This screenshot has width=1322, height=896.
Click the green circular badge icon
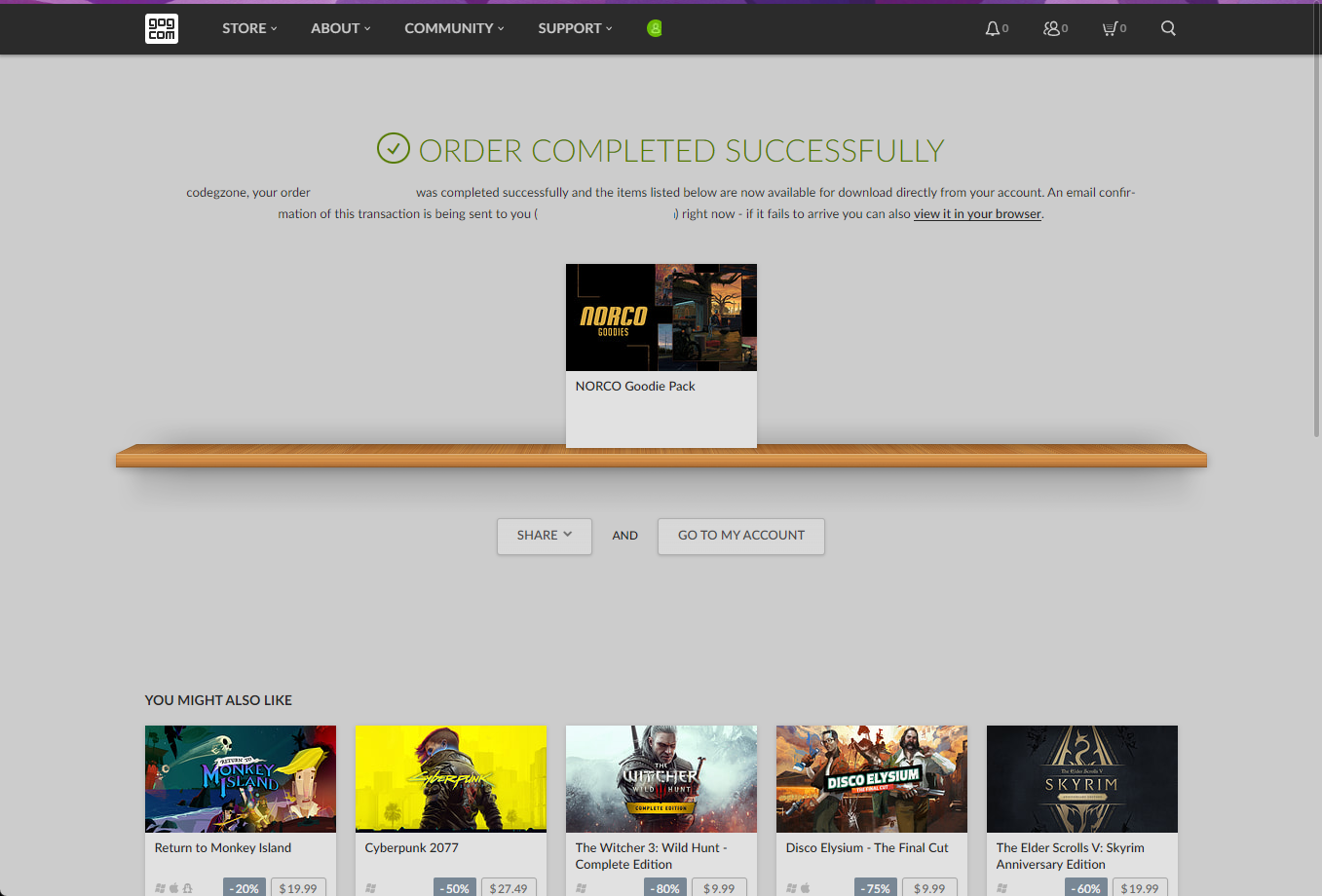click(655, 28)
